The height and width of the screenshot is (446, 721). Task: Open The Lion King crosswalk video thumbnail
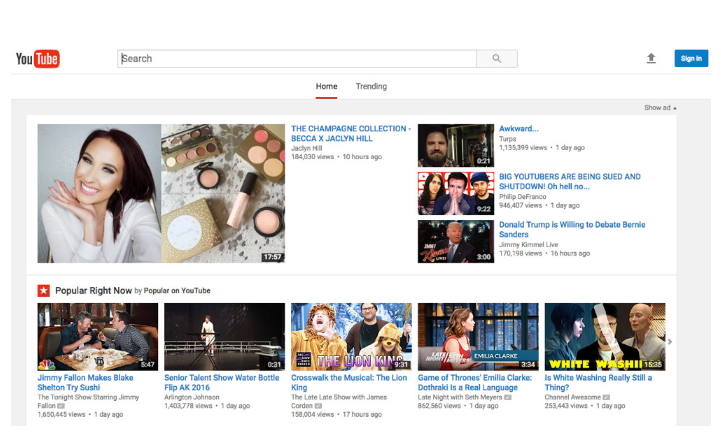point(351,337)
